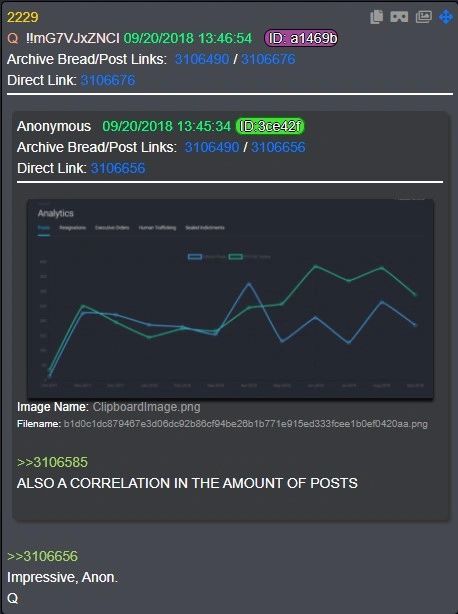
Task: Open Anonymous archive post link 3106656
Action: [x=278, y=147]
